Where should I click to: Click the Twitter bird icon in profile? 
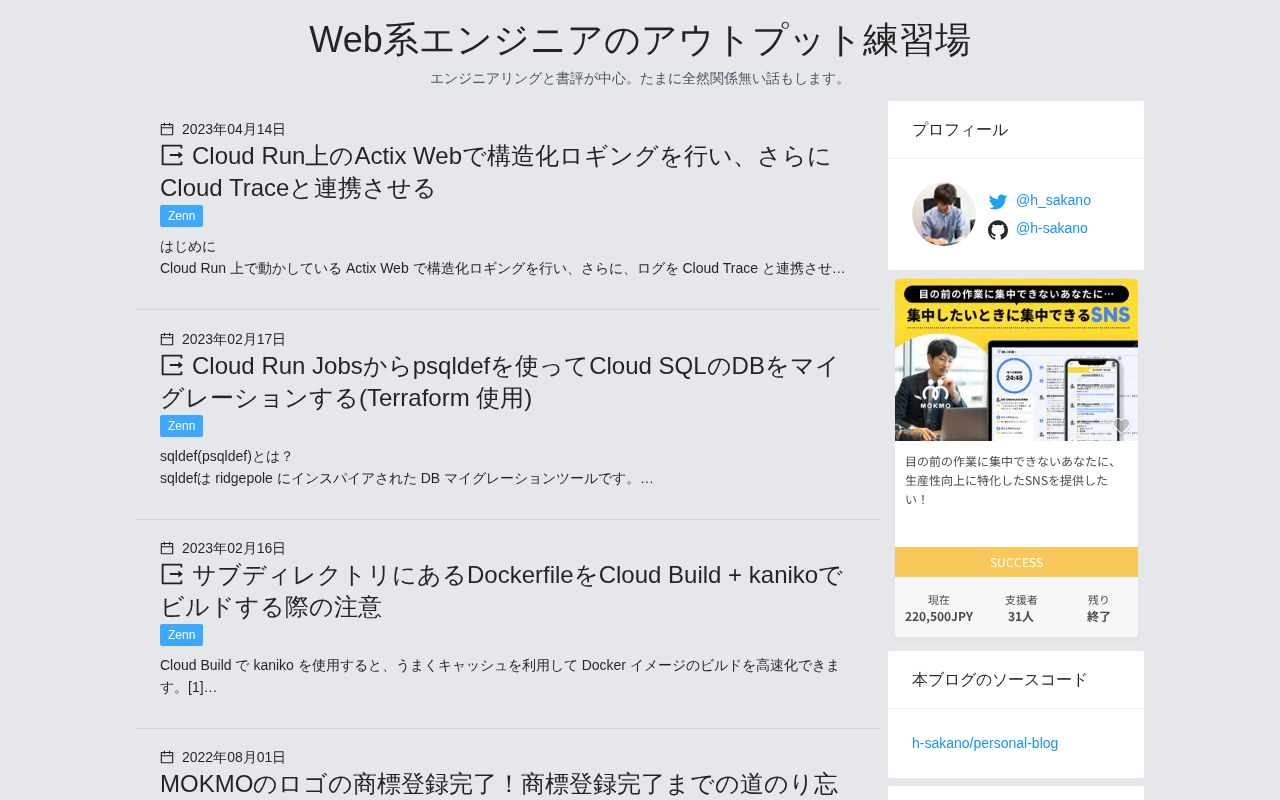997,202
